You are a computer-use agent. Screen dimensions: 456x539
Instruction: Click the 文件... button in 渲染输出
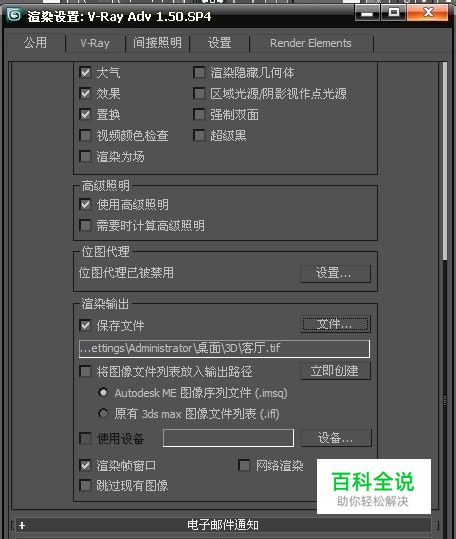(335, 324)
